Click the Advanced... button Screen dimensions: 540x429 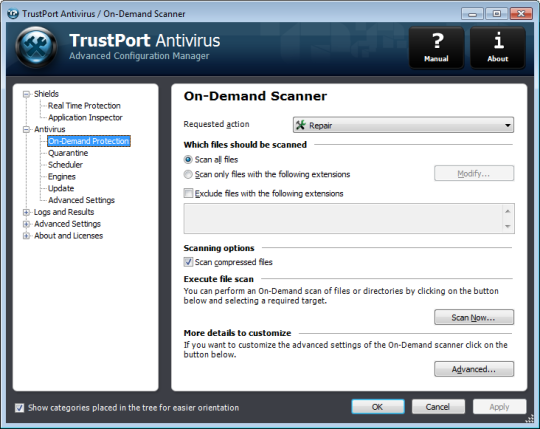pyautogui.click(x=474, y=369)
